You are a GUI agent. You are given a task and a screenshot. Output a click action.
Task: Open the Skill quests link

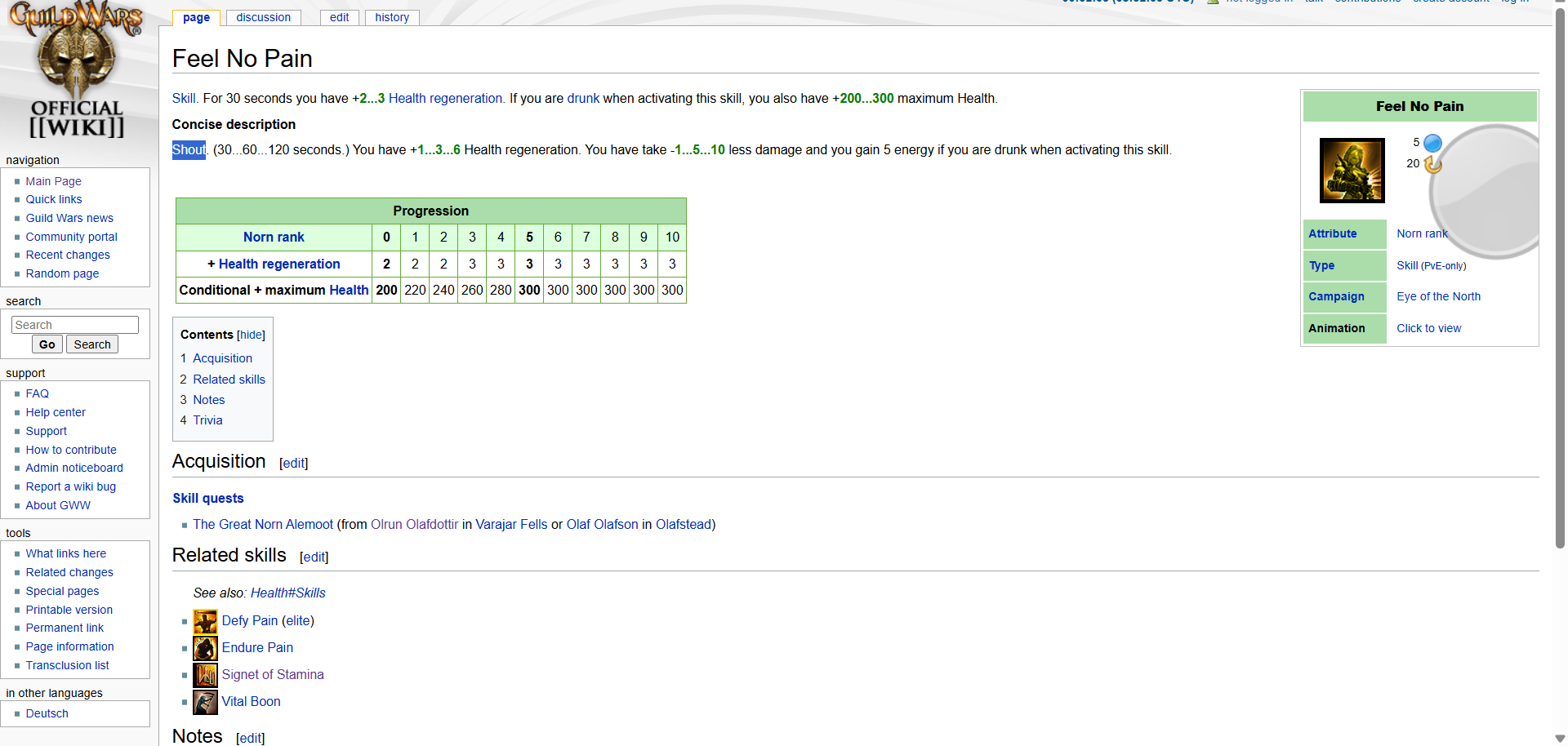pos(207,498)
